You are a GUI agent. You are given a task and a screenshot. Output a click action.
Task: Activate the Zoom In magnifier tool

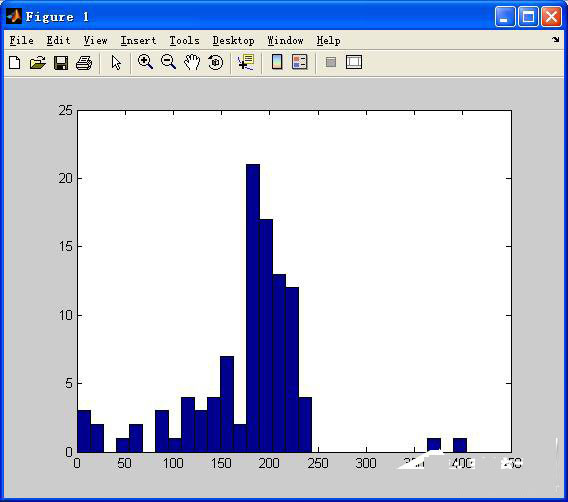click(x=145, y=62)
